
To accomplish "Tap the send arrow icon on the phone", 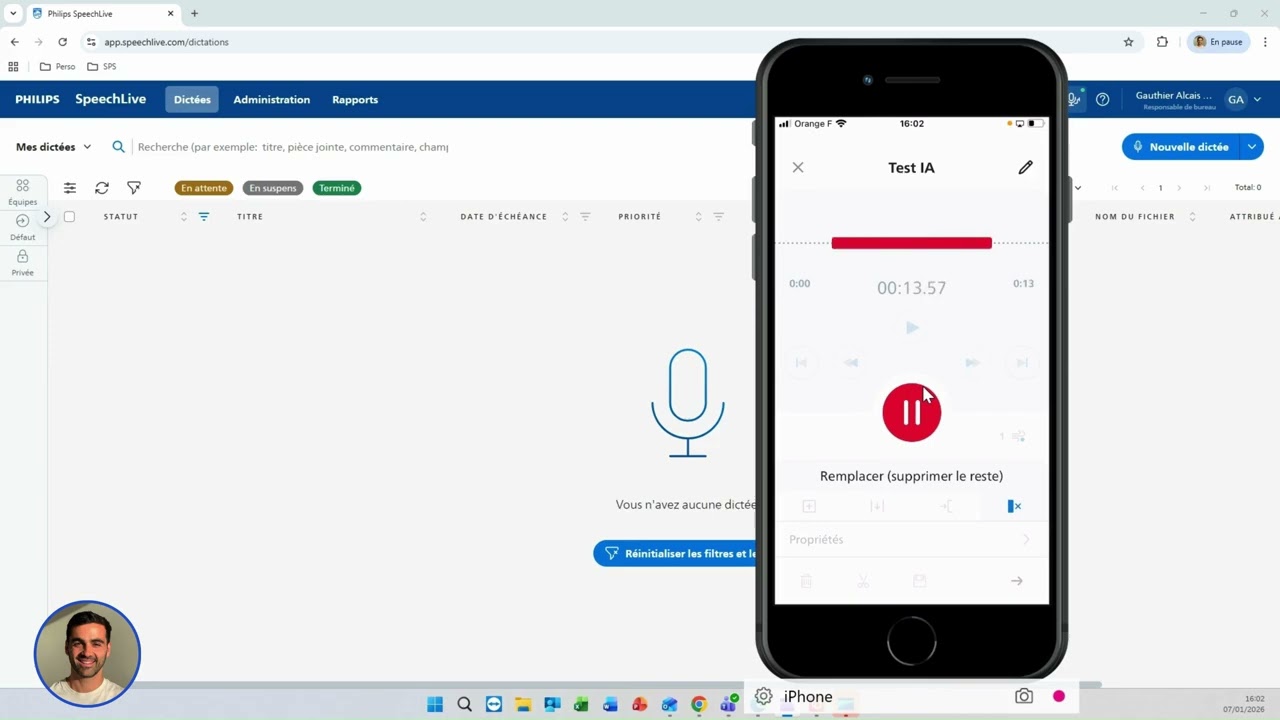I will tap(1016, 581).
